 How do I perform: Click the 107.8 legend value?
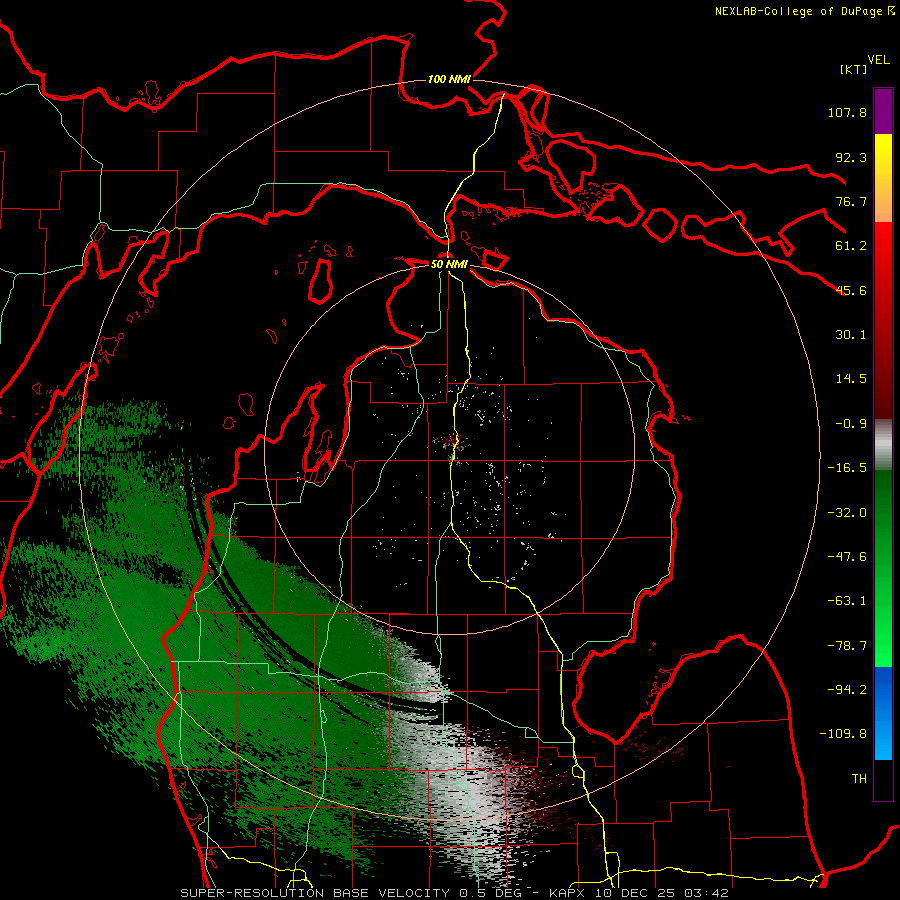tap(847, 112)
